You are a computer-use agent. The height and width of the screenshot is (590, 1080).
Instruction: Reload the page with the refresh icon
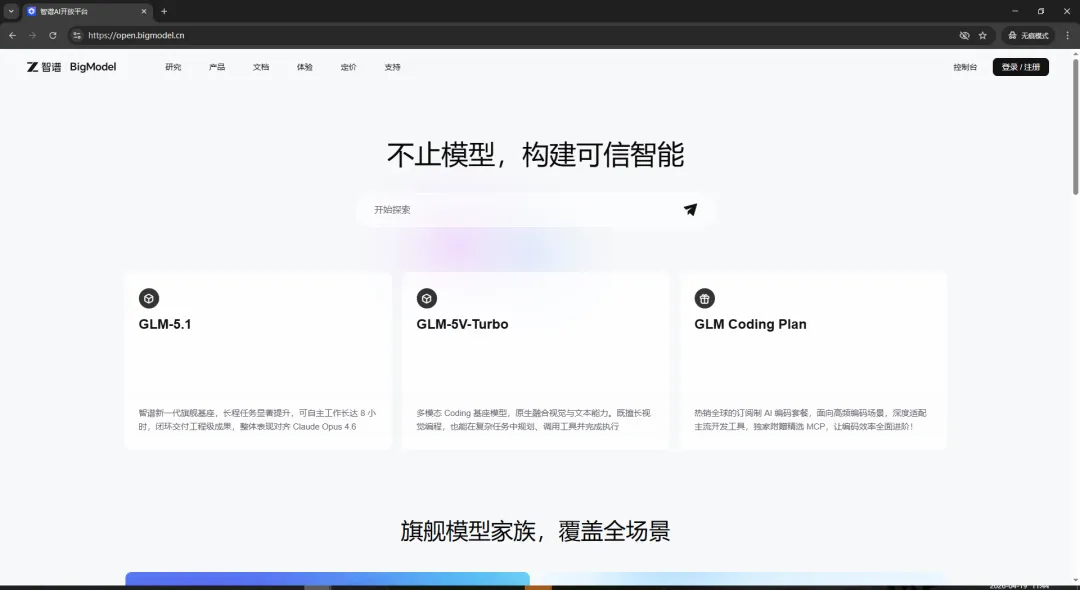point(52,35)
